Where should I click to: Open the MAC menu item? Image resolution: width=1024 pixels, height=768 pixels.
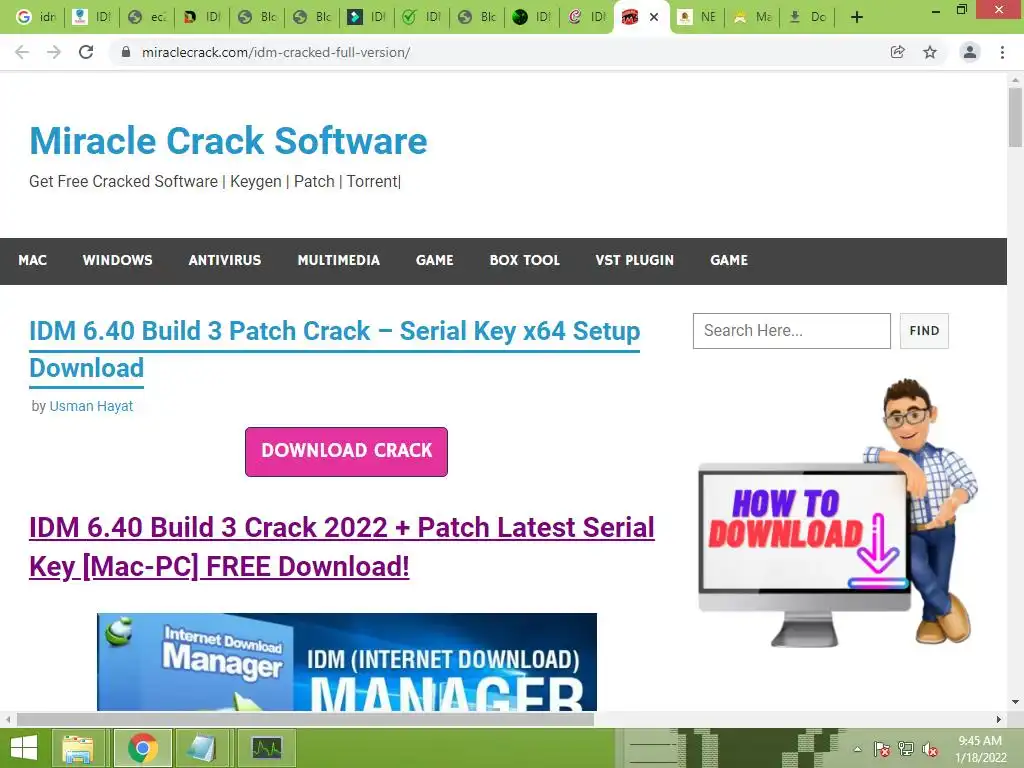(x=33, y=261)
